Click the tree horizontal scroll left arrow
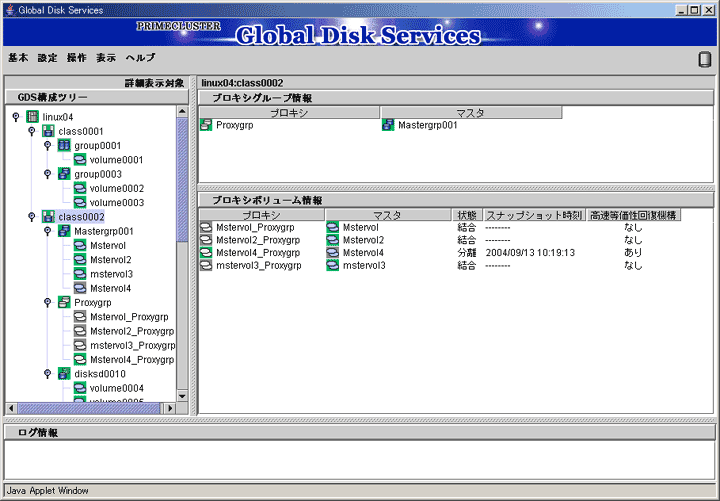720x501 pixels. pos(11,408)
